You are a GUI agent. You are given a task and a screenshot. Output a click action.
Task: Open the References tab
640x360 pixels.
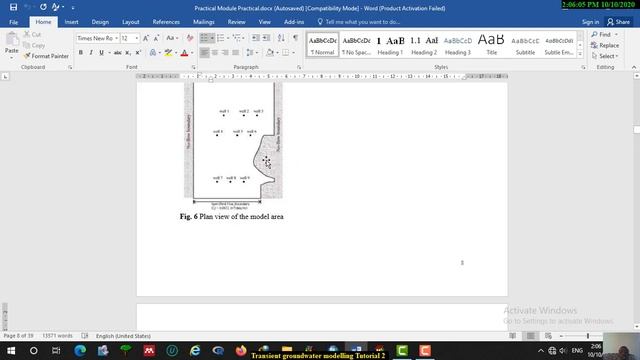(x=166, y=22)
